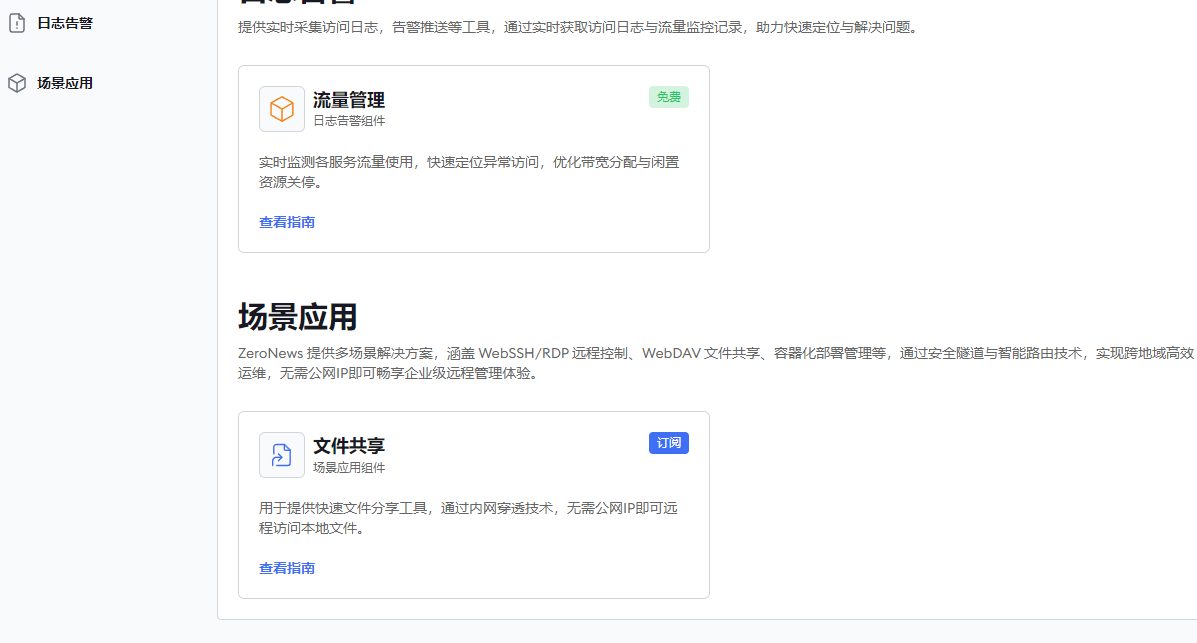Click the blue 订阅 badge
Viewport: 1197px width, 643px height.
click(x=669, y=443)
